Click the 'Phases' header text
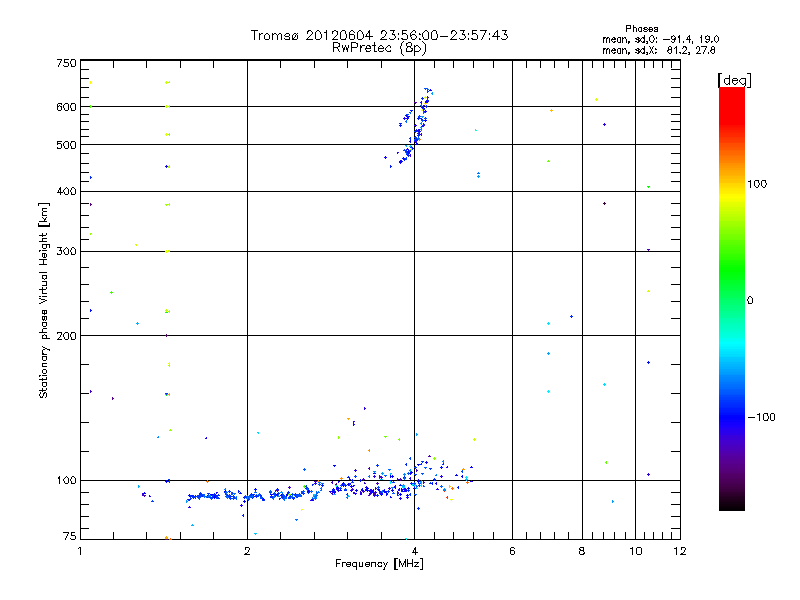 [641, 29]
